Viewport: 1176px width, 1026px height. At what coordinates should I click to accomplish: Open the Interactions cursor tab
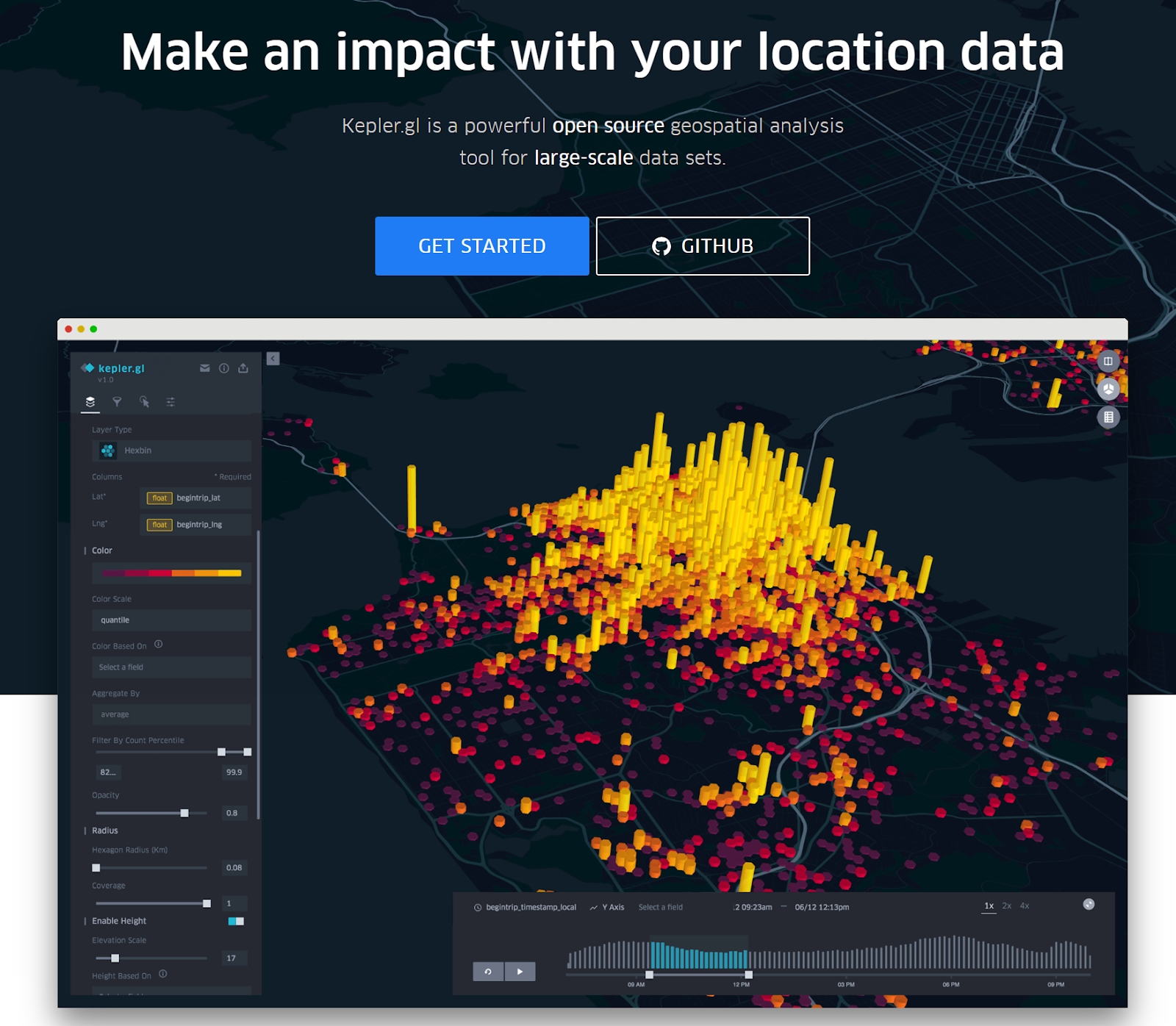pos(144,402)
